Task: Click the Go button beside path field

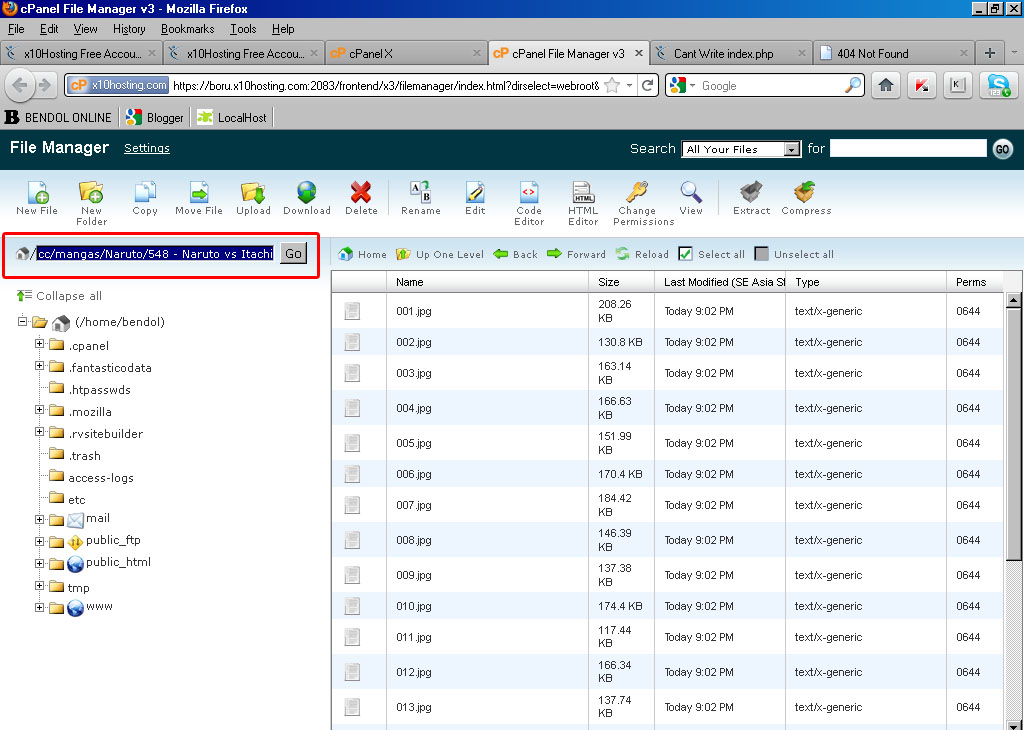Action: pos(293,253)
